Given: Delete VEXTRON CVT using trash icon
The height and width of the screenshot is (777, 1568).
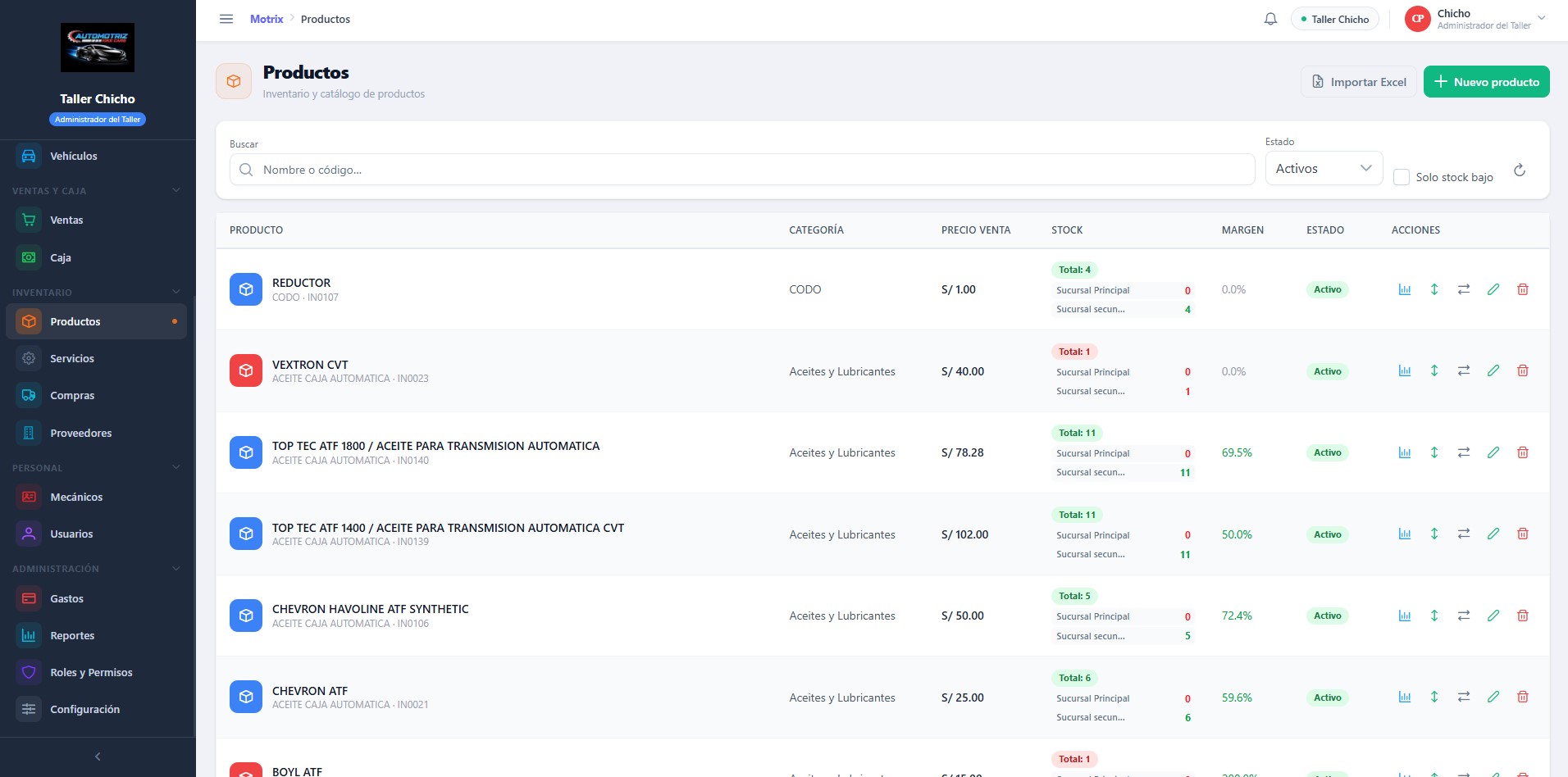Looking at the screenshot, I should [1523, 370].
